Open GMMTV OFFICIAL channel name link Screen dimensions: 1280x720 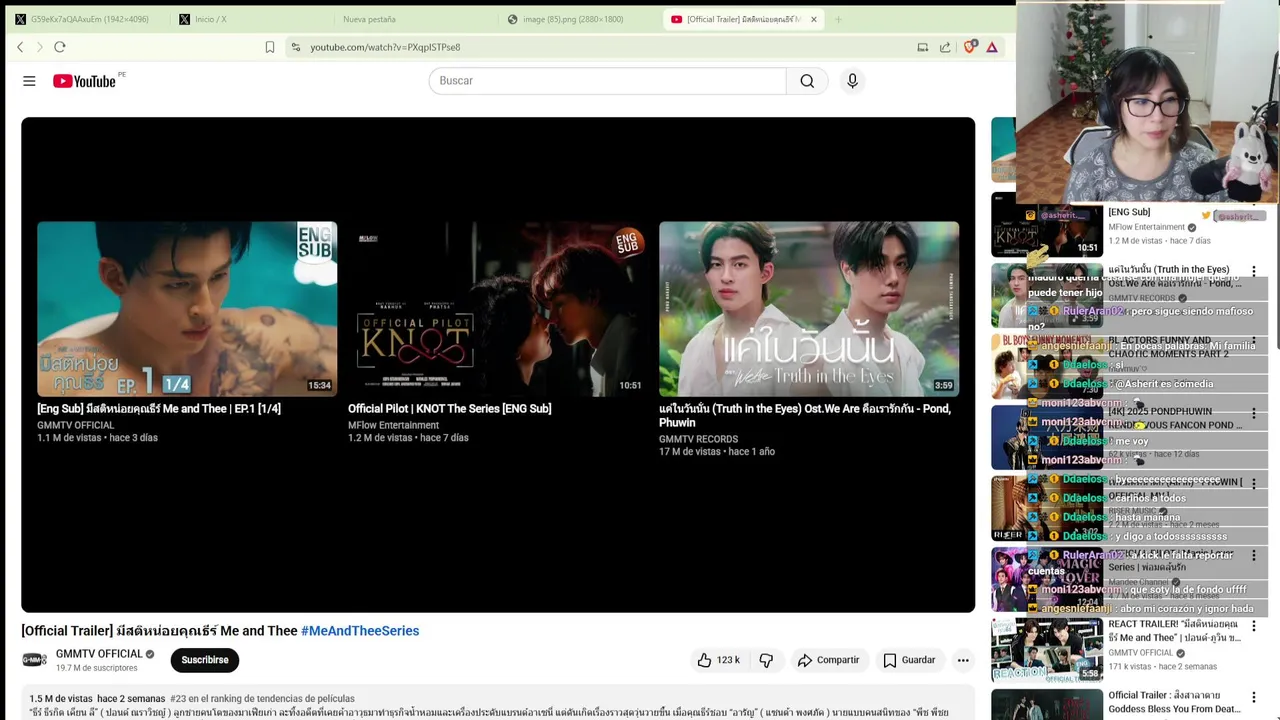(99, 654)
